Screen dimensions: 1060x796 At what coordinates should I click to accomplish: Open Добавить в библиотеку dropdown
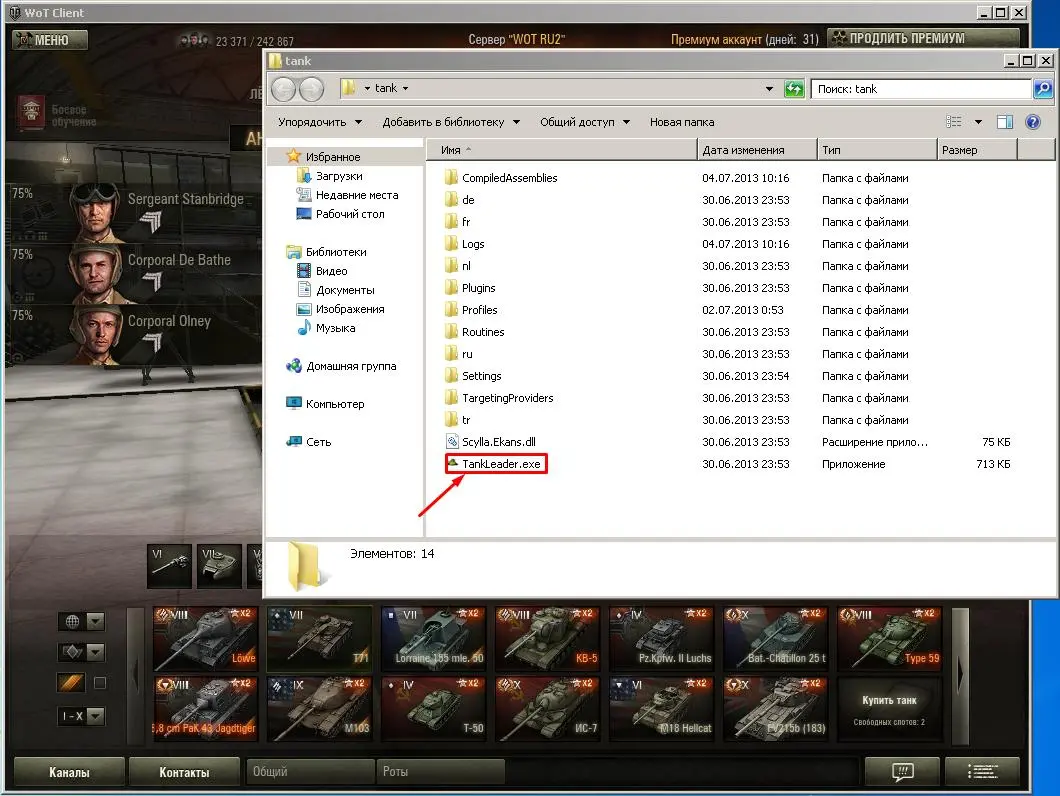[451, 122]
